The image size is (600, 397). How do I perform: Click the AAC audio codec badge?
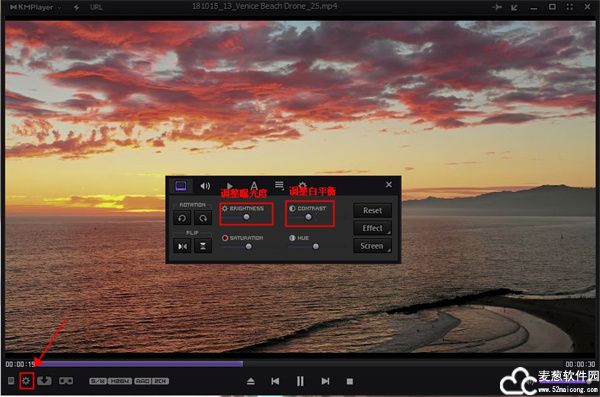143,381
